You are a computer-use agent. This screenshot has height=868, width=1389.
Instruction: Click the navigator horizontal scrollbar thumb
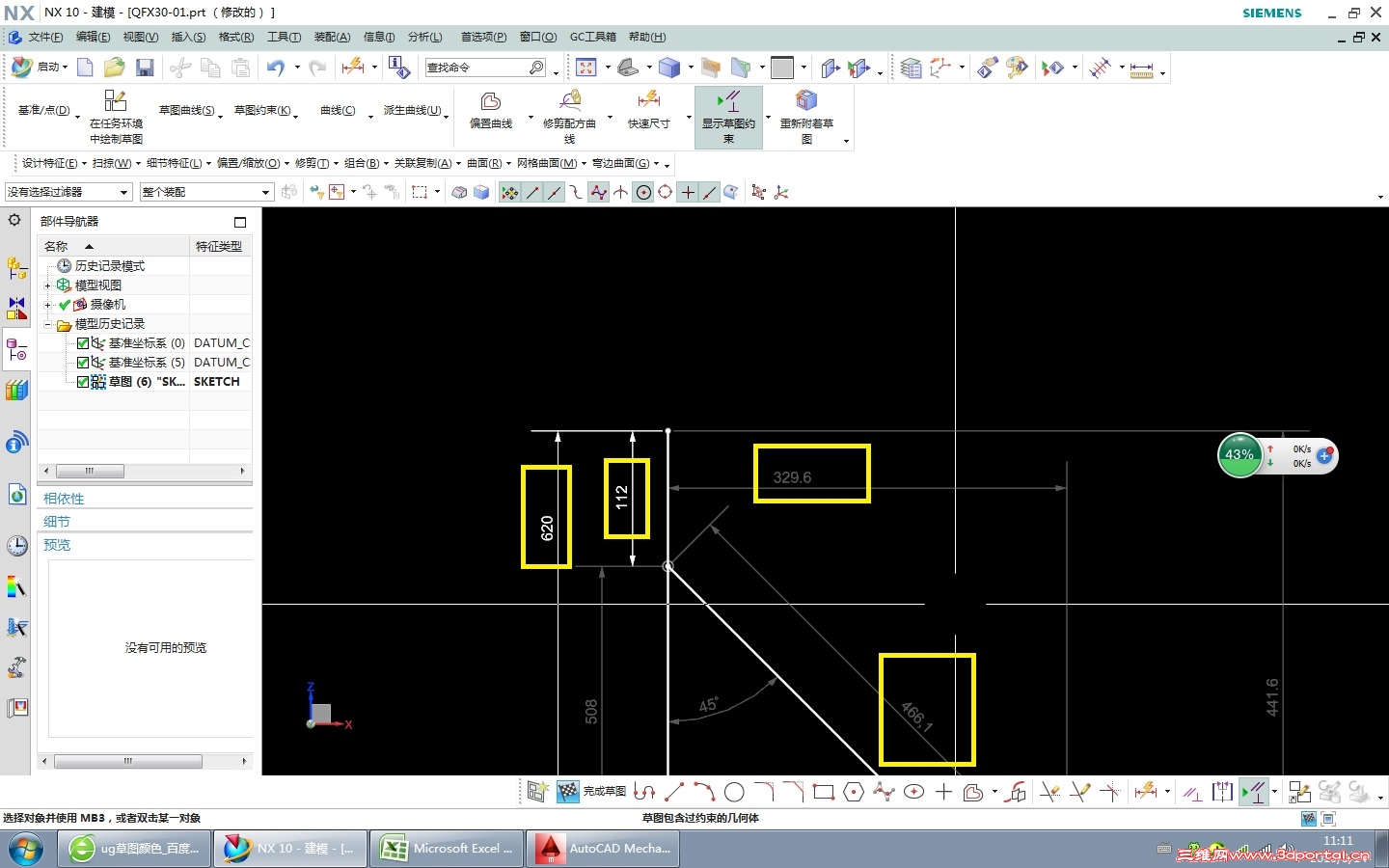point(90,472)
